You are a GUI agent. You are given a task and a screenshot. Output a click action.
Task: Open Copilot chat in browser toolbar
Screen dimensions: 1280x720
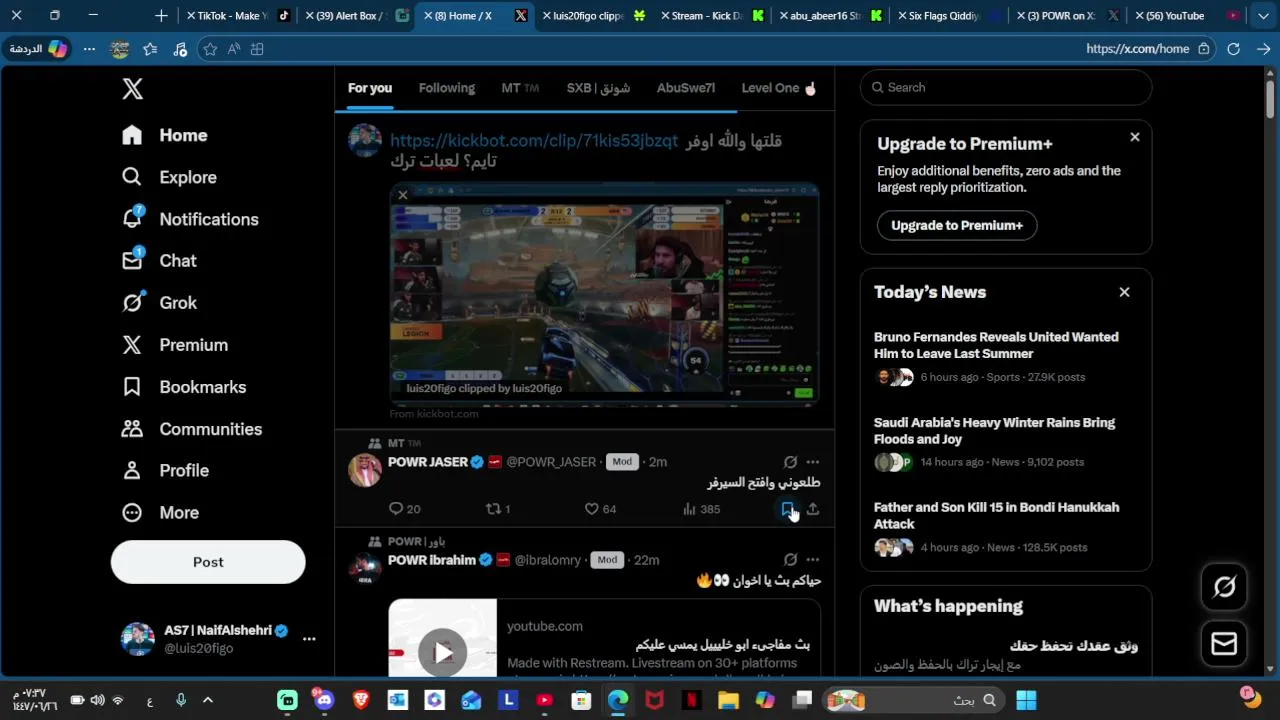(39, 49)
